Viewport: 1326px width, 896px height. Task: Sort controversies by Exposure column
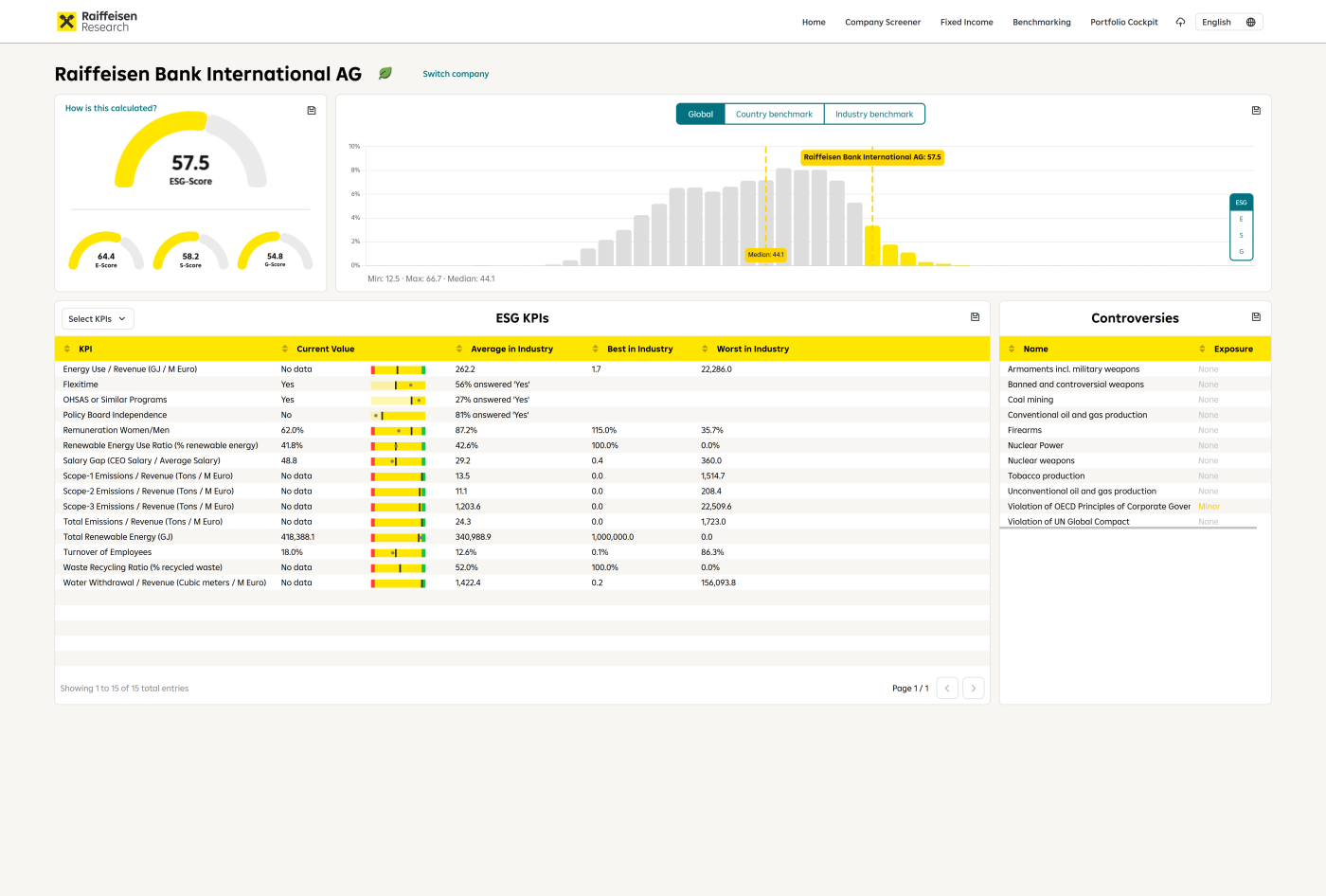point(1232,349)
